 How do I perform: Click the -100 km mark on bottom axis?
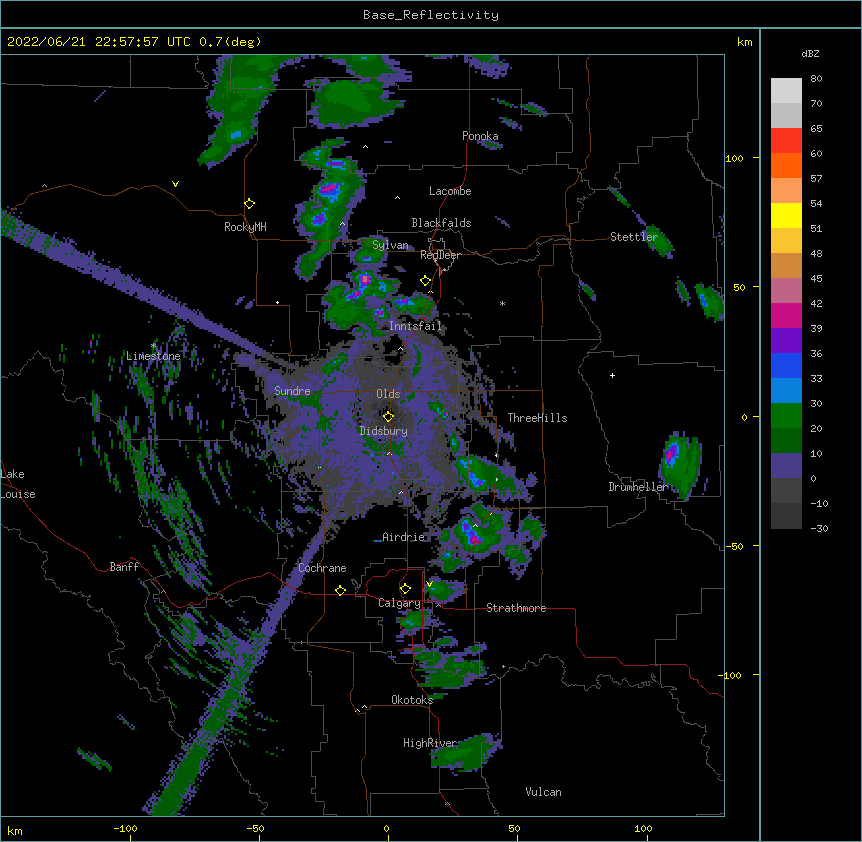tap(125, 828)
